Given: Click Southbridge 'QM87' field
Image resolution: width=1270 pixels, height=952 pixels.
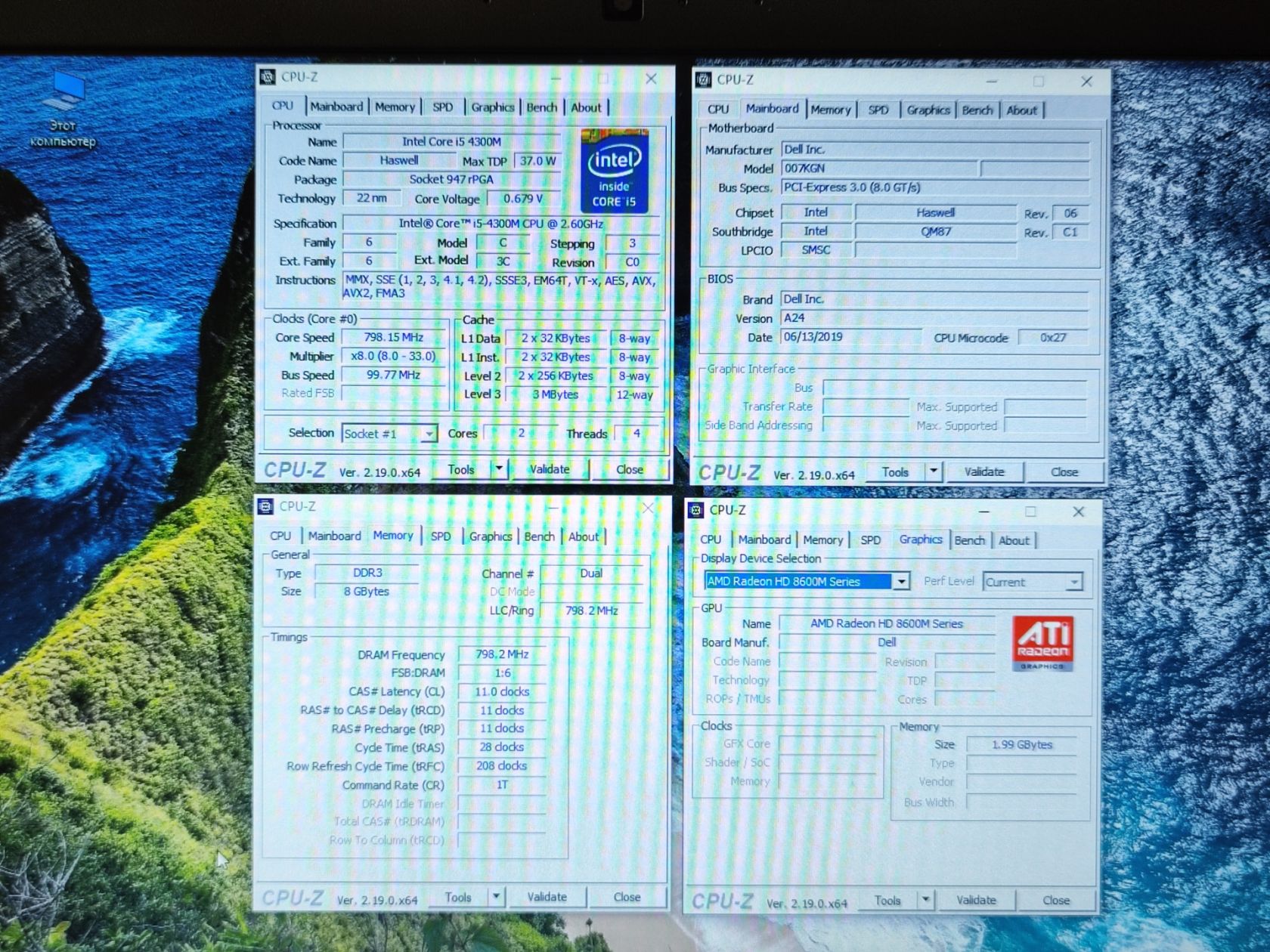Looking at the screenshot, I should tap(936, 231).
